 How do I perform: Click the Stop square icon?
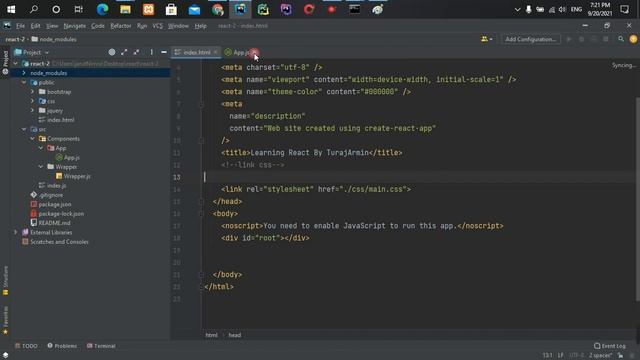tap(606, 39)
